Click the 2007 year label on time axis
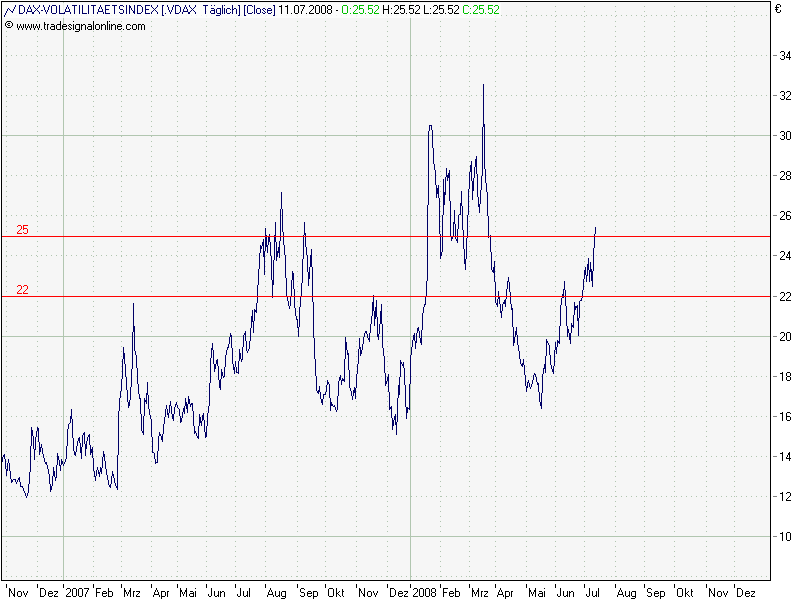The height and width of the screenshot is (600, 800). [78, 592]
